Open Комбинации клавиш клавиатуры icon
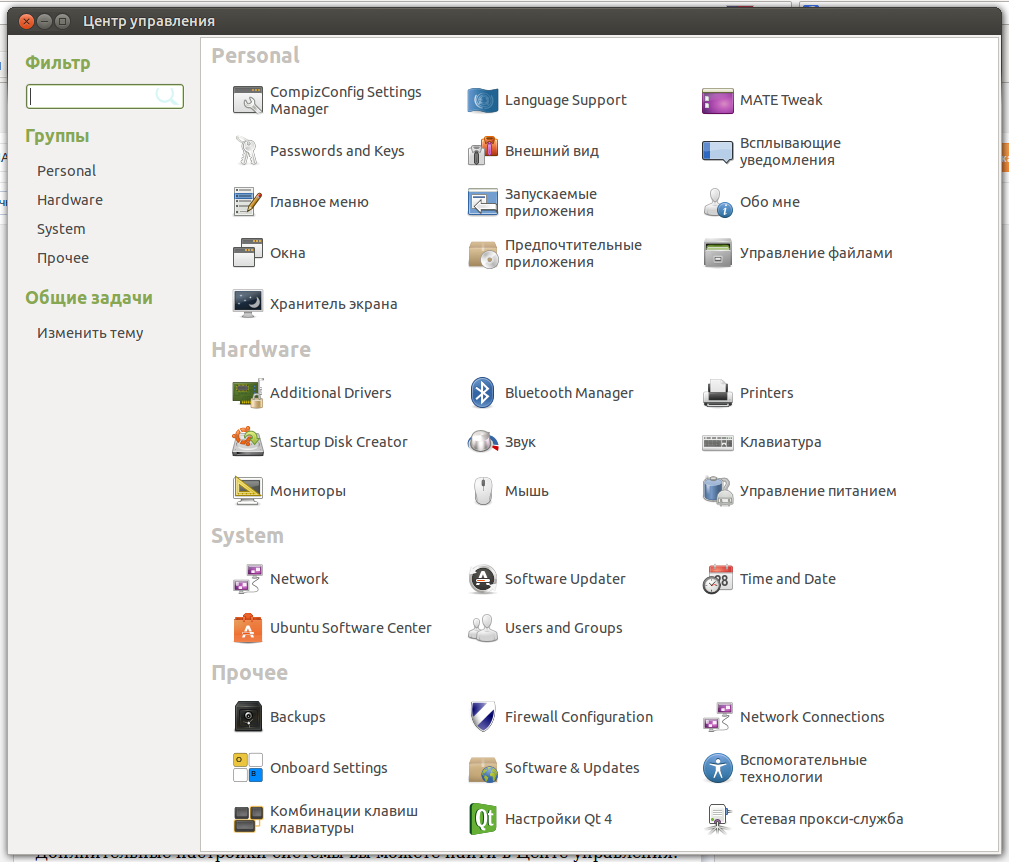 click(x=248, y=819)
